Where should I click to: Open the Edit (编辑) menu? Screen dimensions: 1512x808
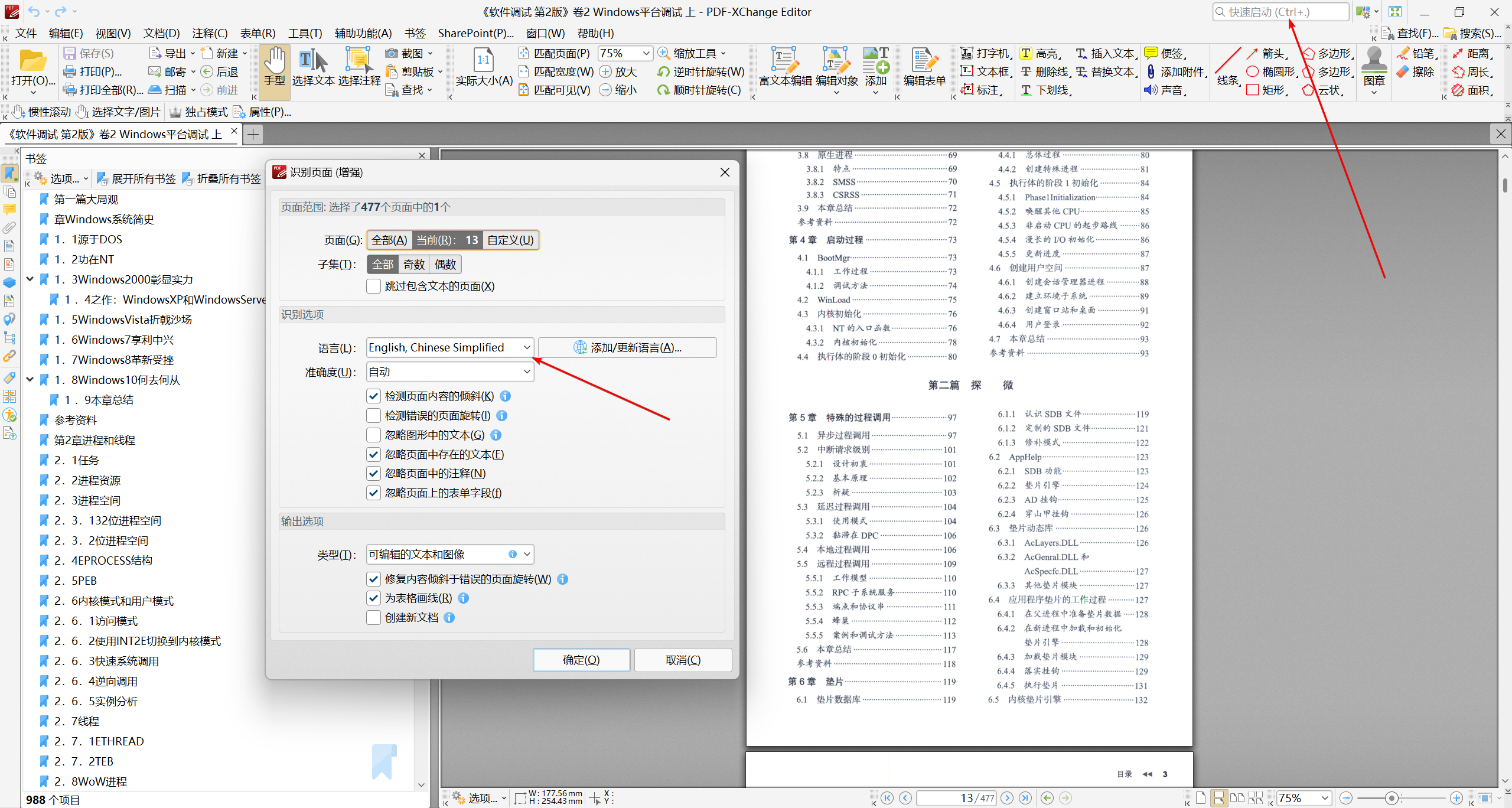click(66, 33)
